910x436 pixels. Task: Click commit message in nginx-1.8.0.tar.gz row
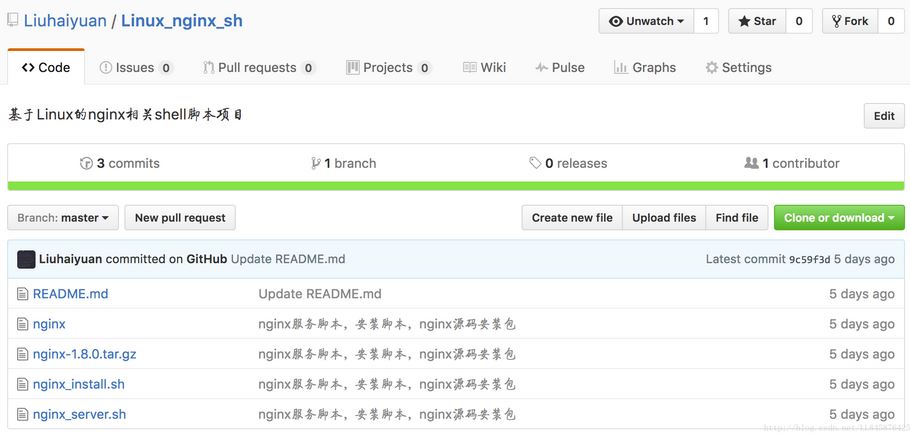coord(387,354)
